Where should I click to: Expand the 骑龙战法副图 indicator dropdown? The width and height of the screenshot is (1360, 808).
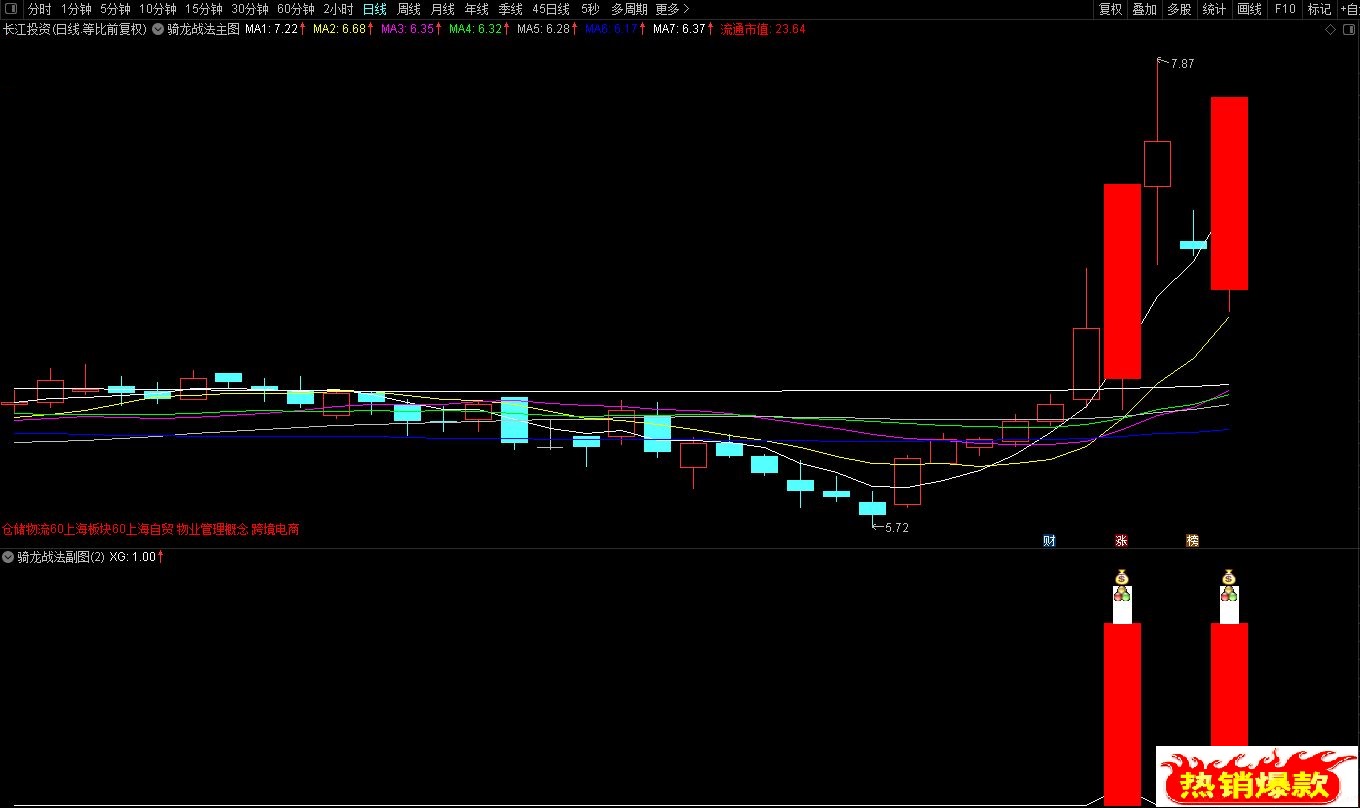tap(8, 557)
